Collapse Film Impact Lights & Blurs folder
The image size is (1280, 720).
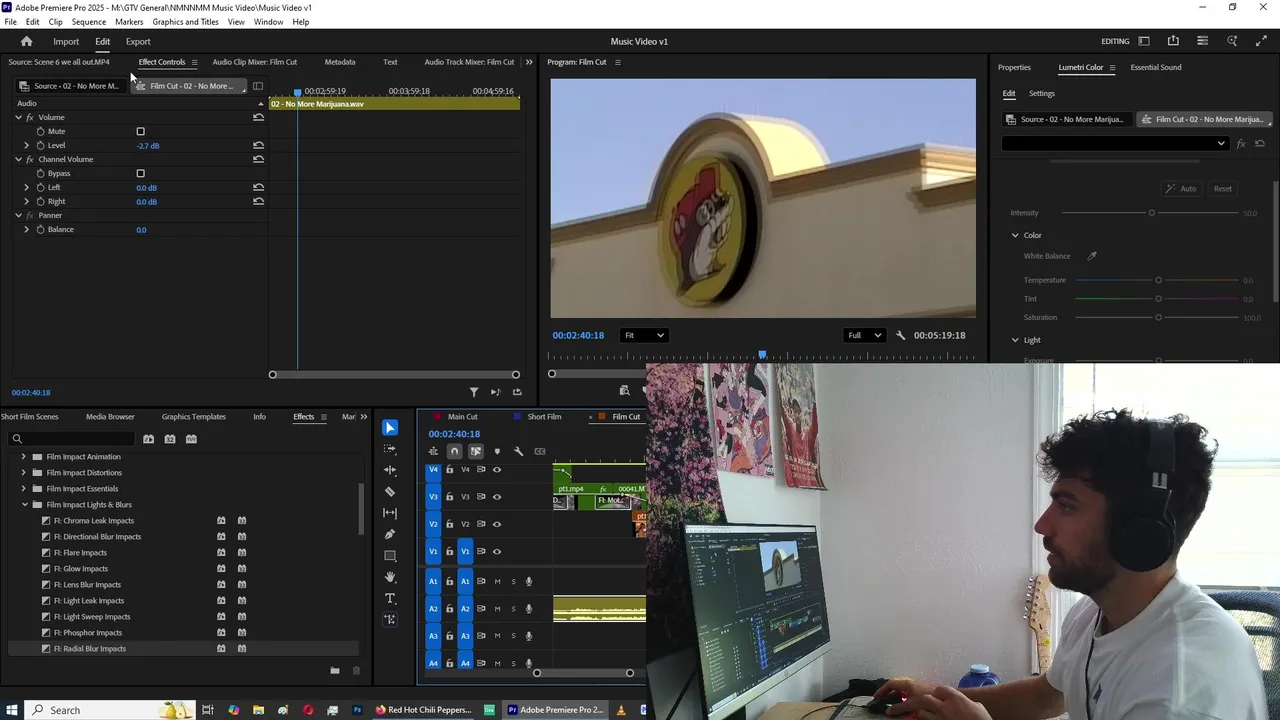point(24,505)
